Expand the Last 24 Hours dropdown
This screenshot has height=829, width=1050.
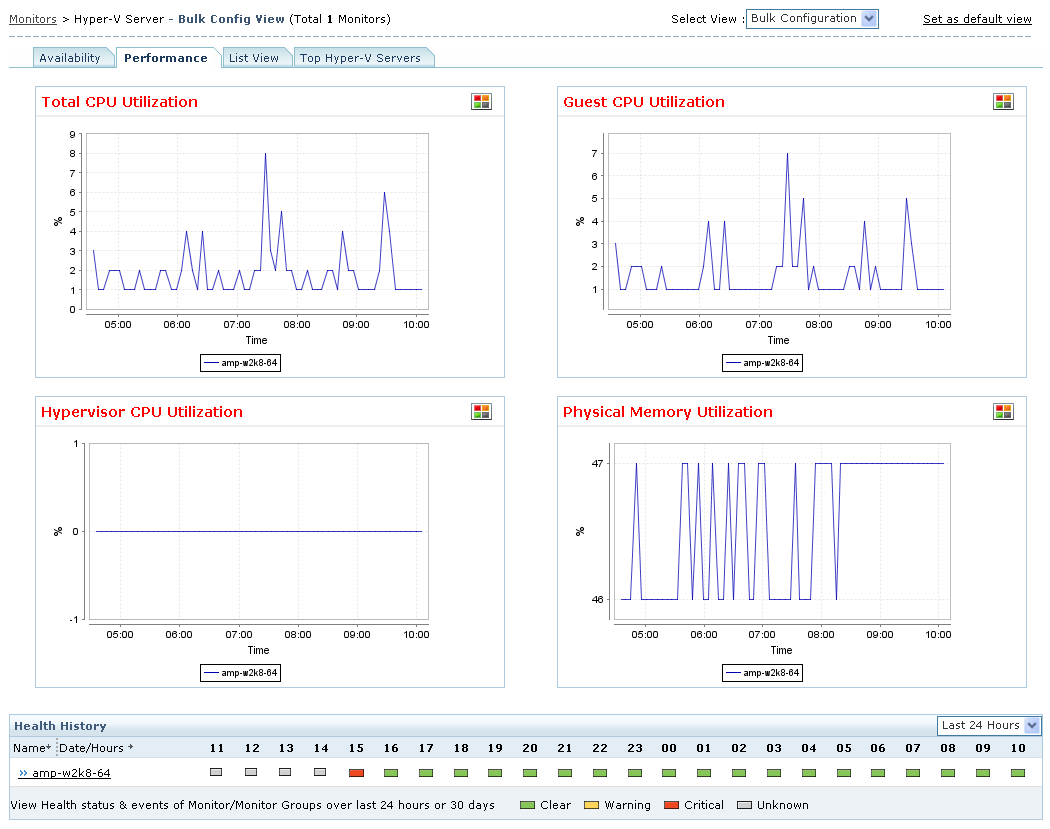tap(988, 725)
